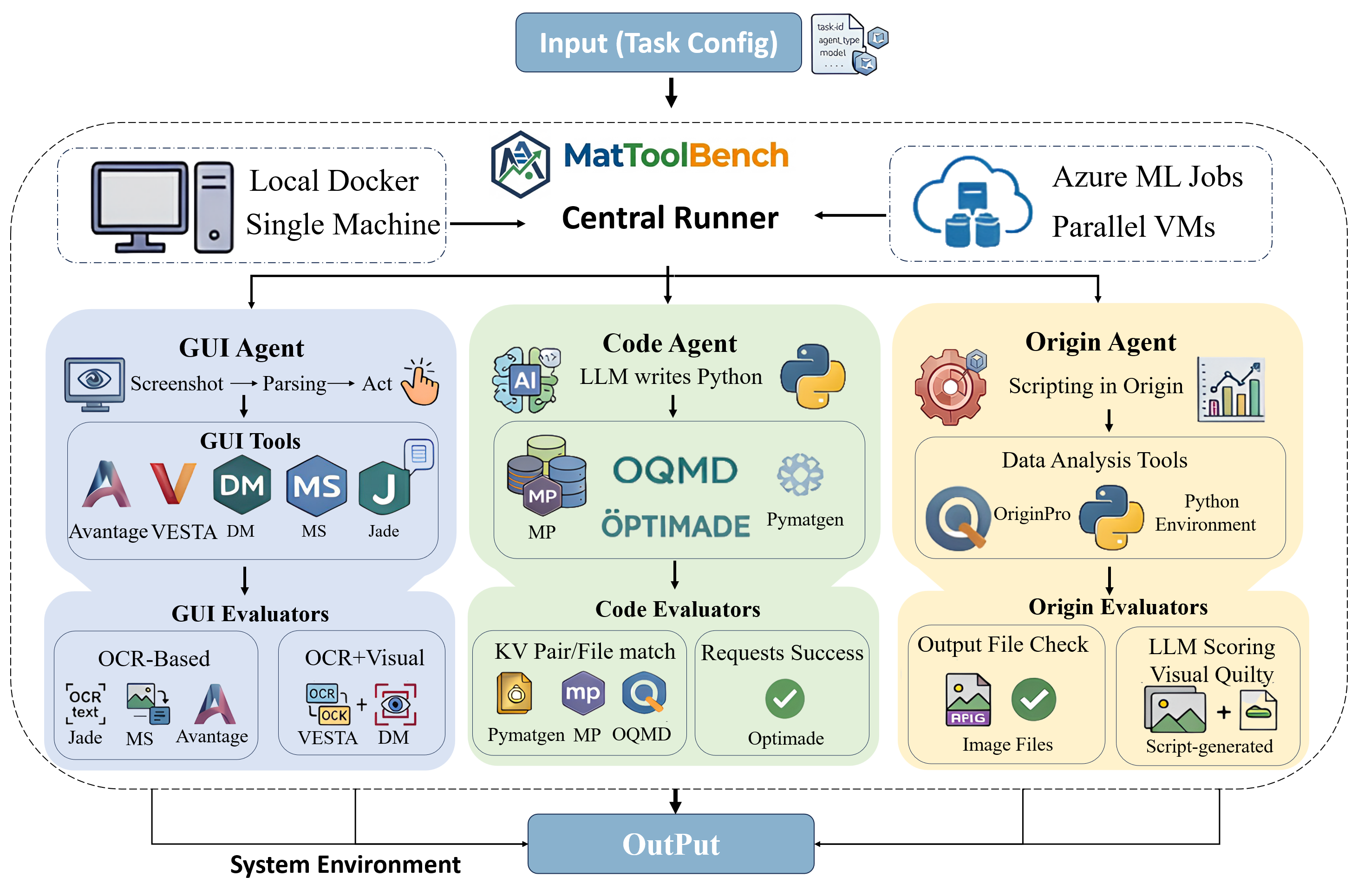Click the yellow Pymatgen file icon

pos(514,693)
